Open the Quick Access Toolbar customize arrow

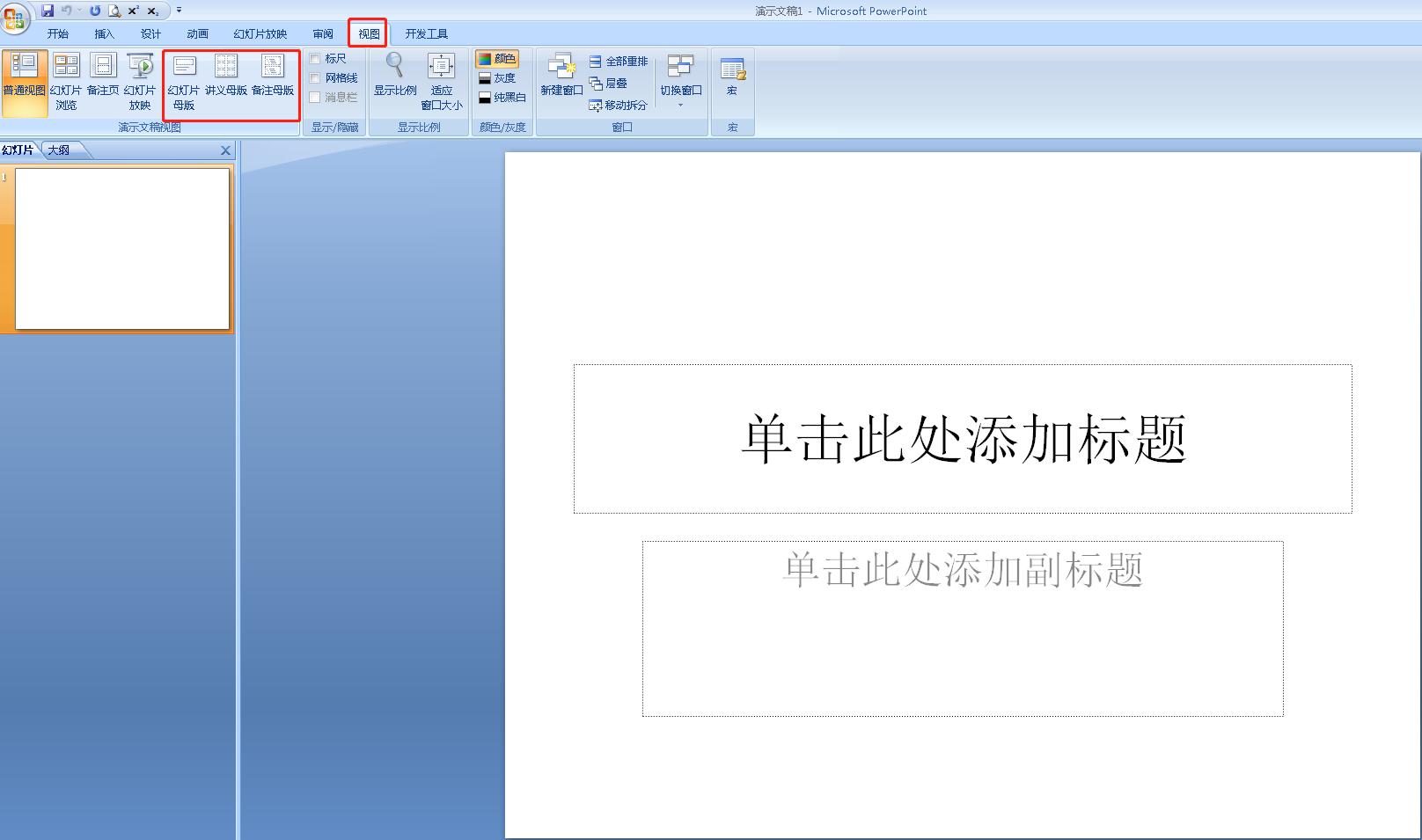[x=179, y=11]
